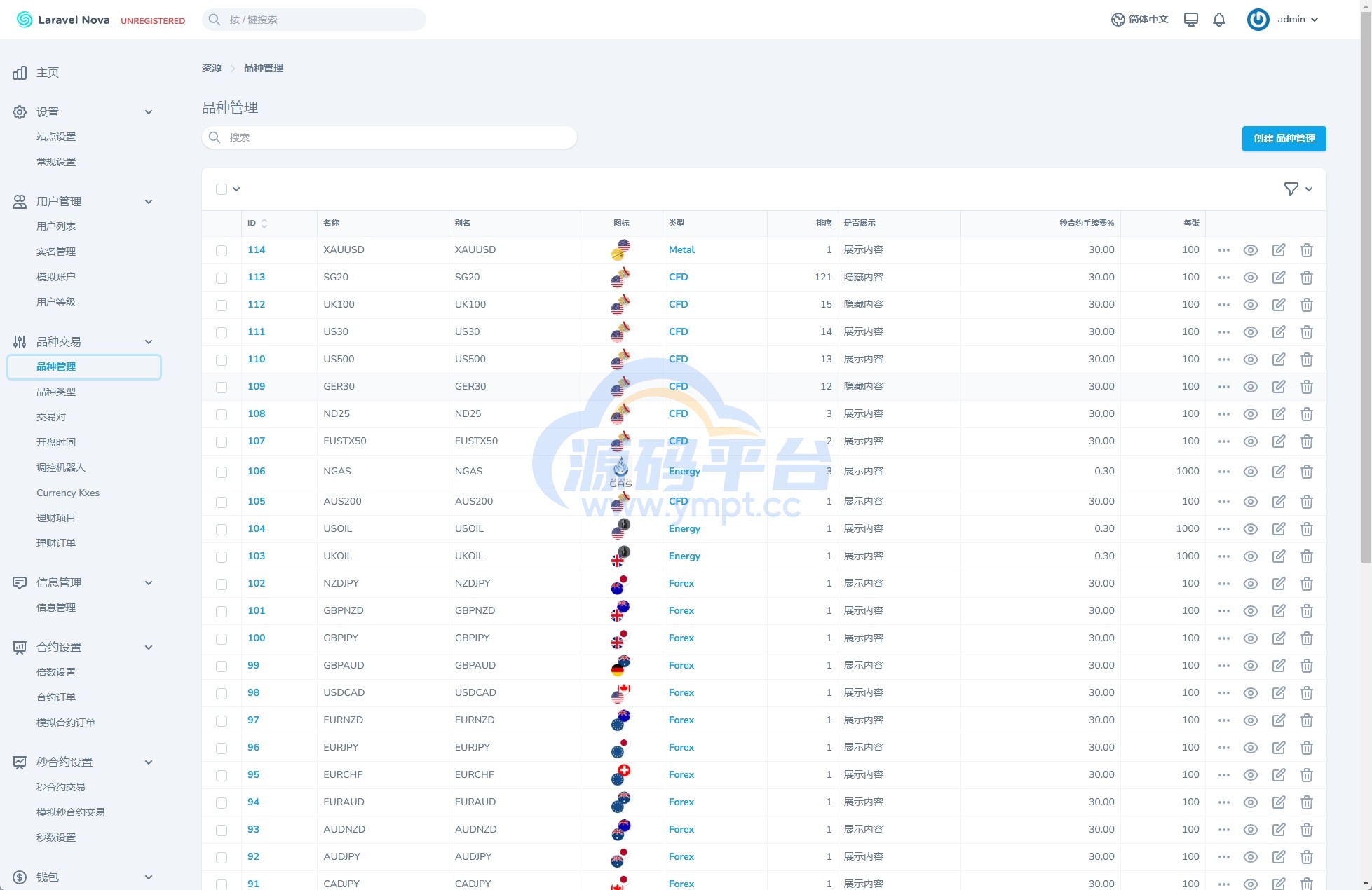Click the admin avatar icon
Viewport: 1372px width, 890px height.
(1258, 20)
